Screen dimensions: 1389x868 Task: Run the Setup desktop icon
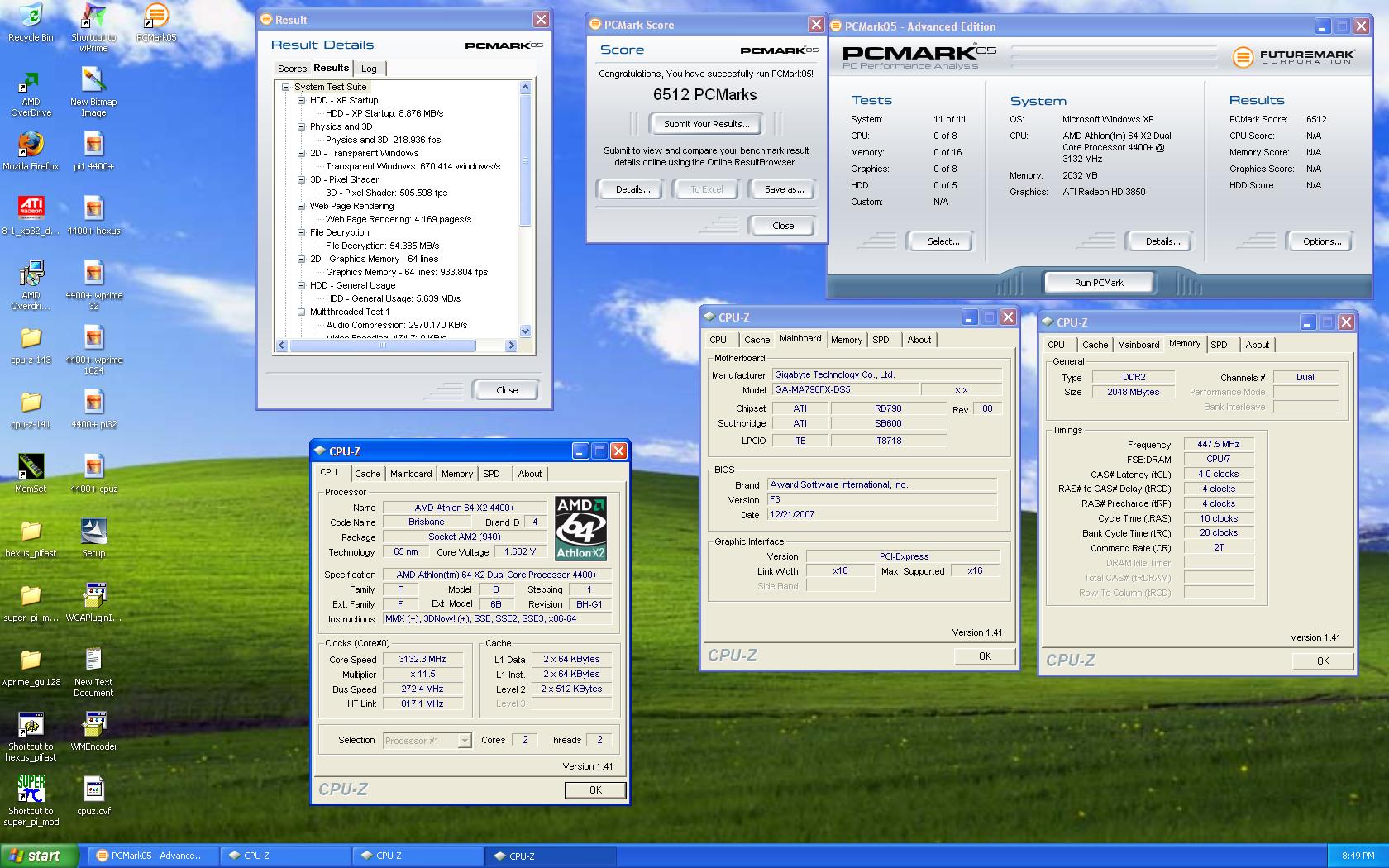(x=93, y=538)
